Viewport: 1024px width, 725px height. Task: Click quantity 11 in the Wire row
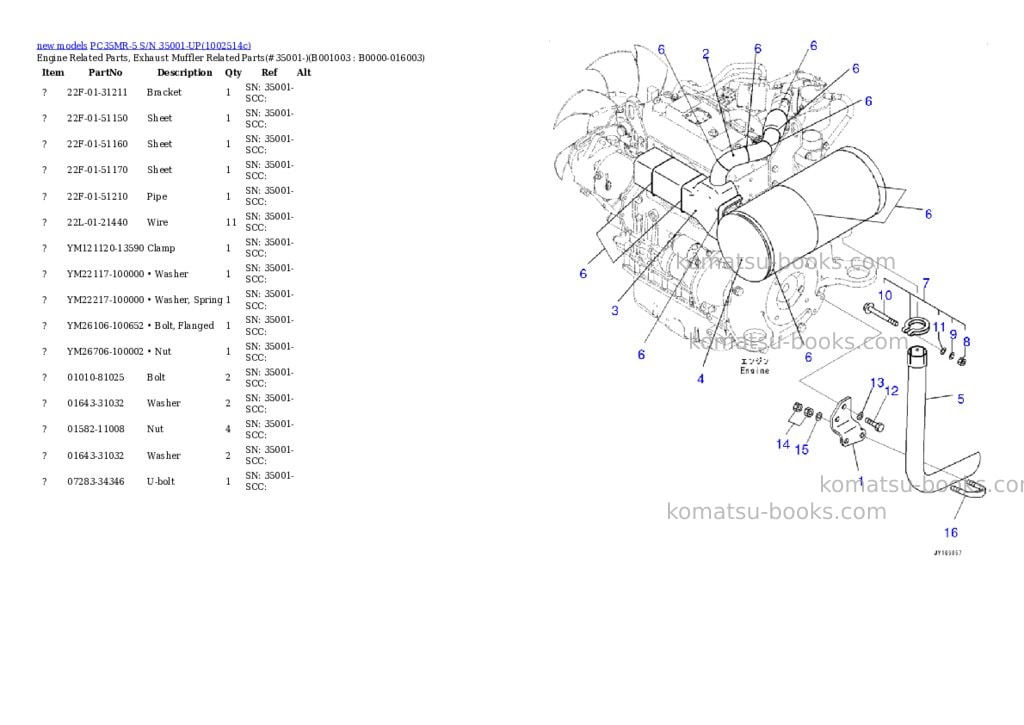click(231, 223)
